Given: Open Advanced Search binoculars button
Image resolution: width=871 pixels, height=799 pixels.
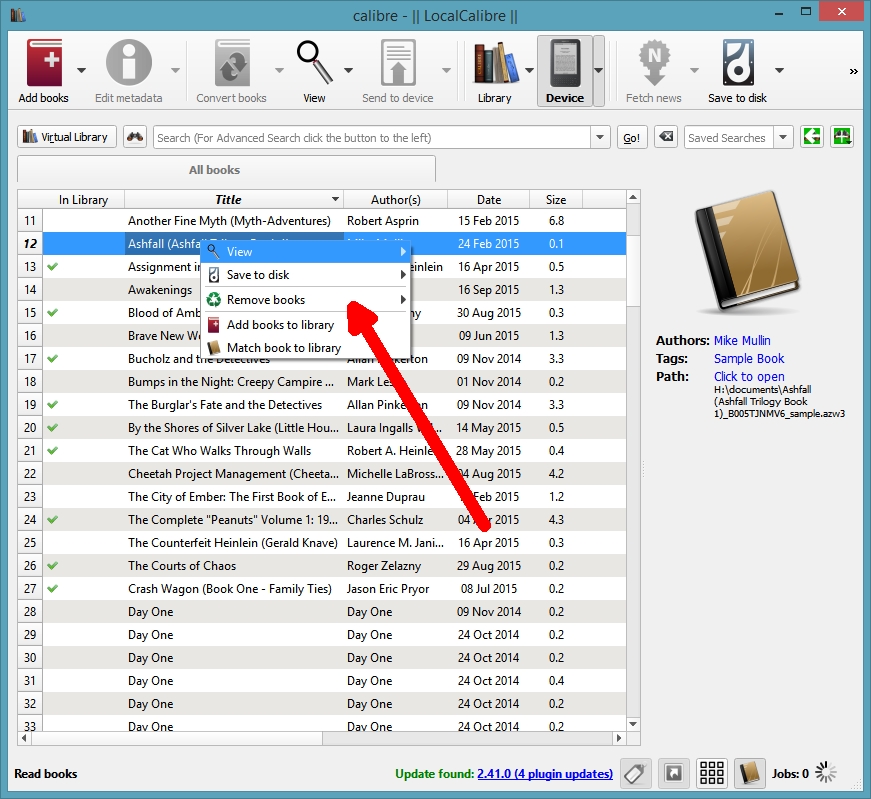Looking at the screenshot, I should (135, 137).
